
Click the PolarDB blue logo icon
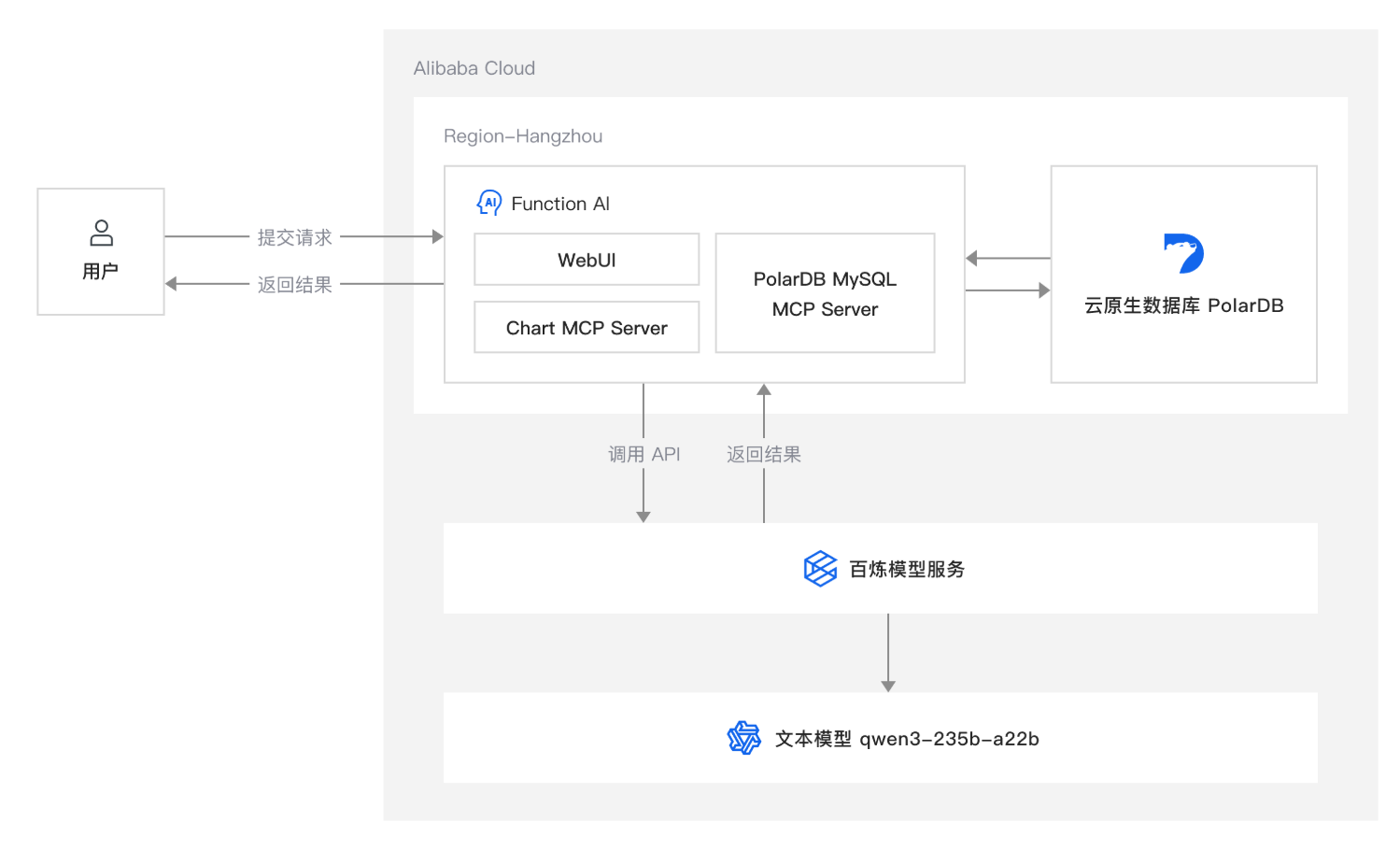[x=1183, y=253]
